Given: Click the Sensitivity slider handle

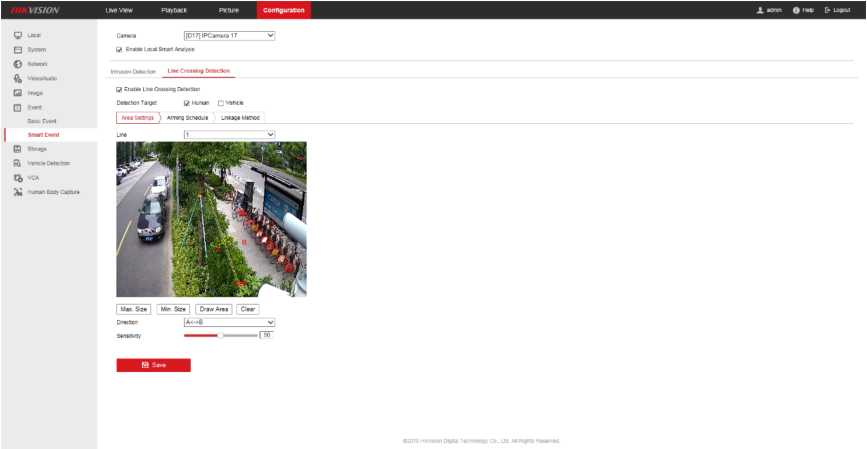Looking at the screenshot, I should 220,335.
